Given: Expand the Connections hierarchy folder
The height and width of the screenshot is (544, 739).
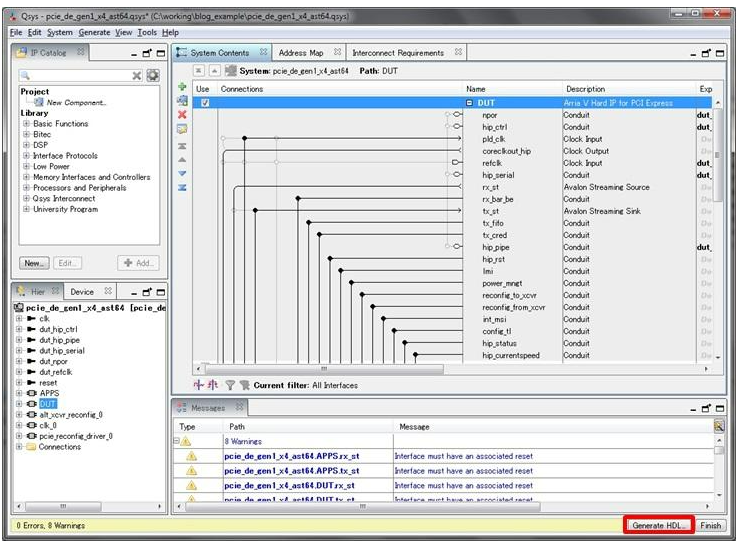Looking at the screenshot, I should tap(19, 446).
